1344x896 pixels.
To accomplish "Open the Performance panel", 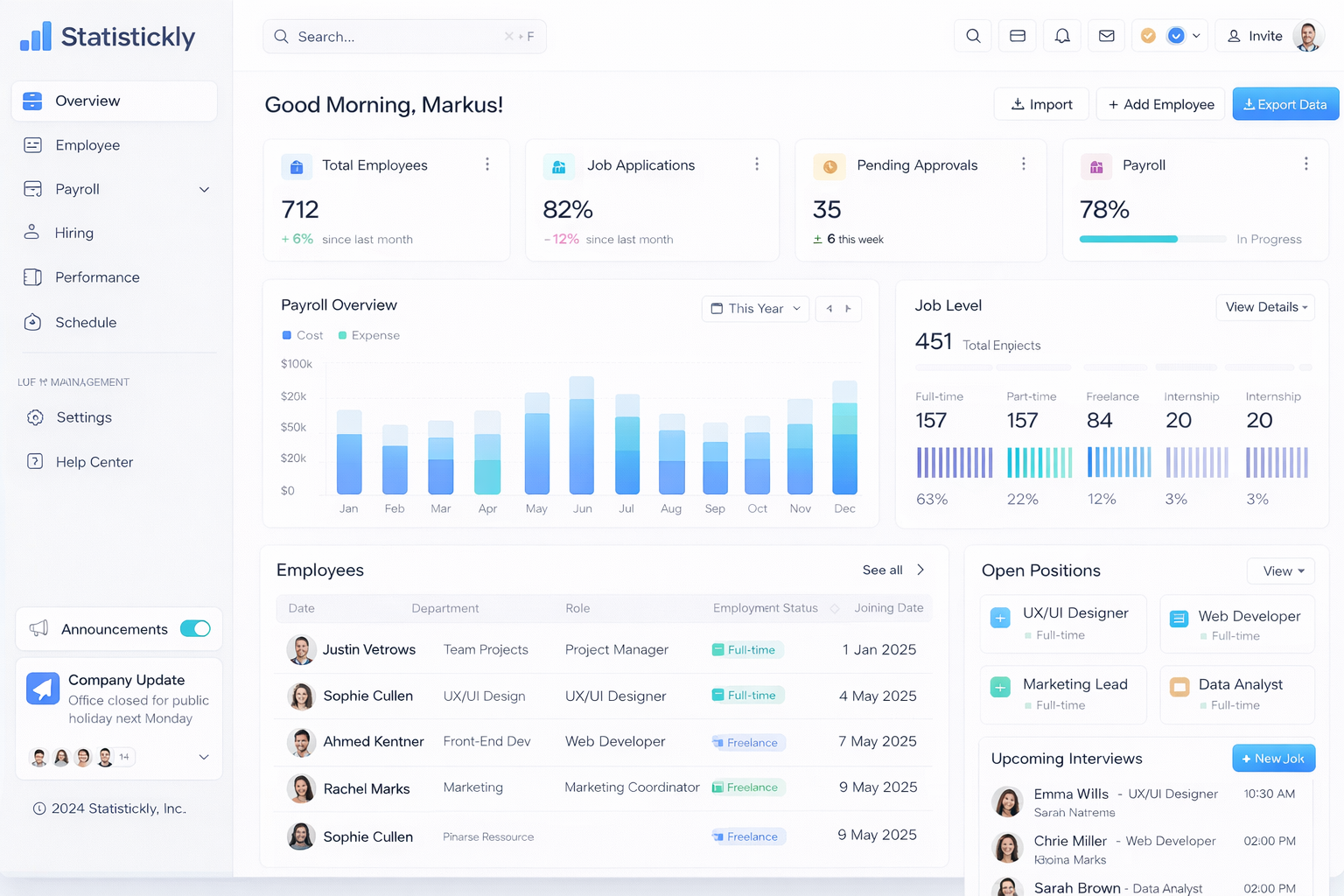I will point(97,277).
